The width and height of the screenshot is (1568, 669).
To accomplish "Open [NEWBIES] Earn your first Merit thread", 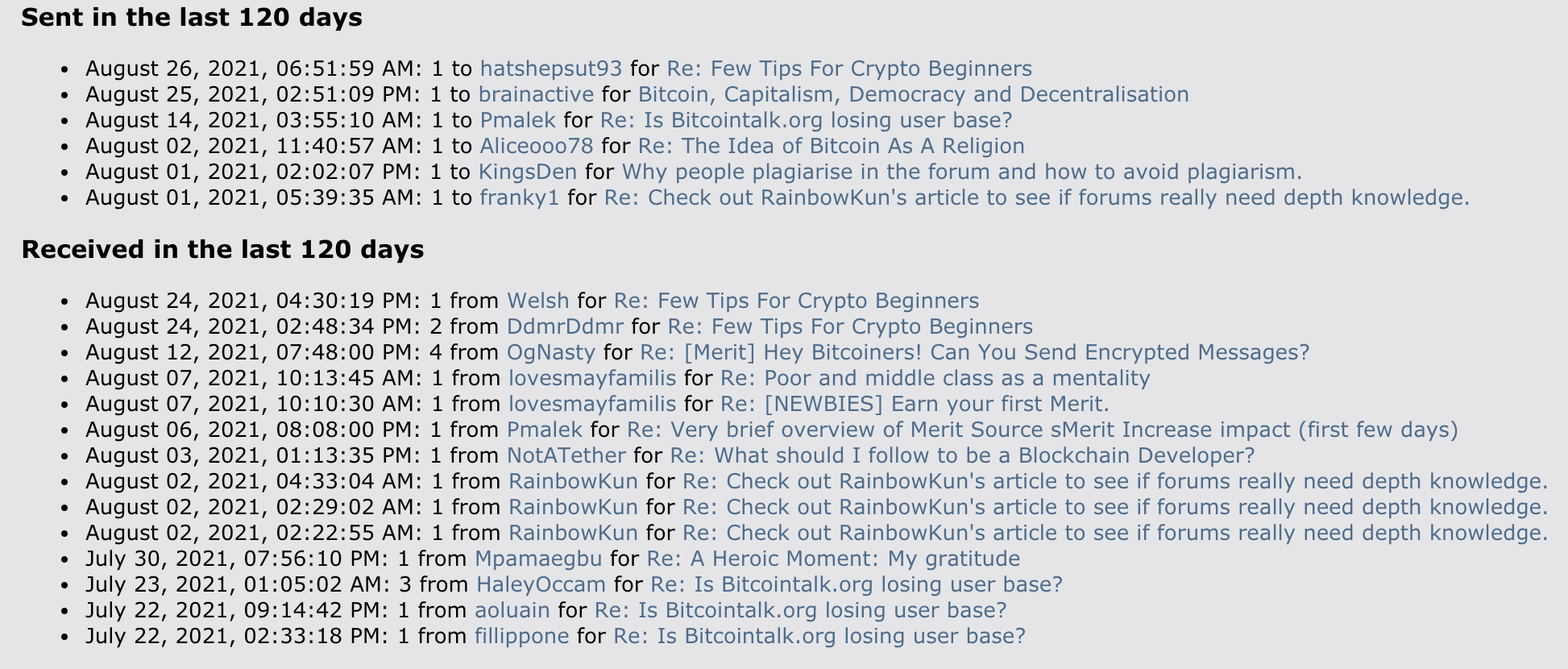I will (915, 405).
